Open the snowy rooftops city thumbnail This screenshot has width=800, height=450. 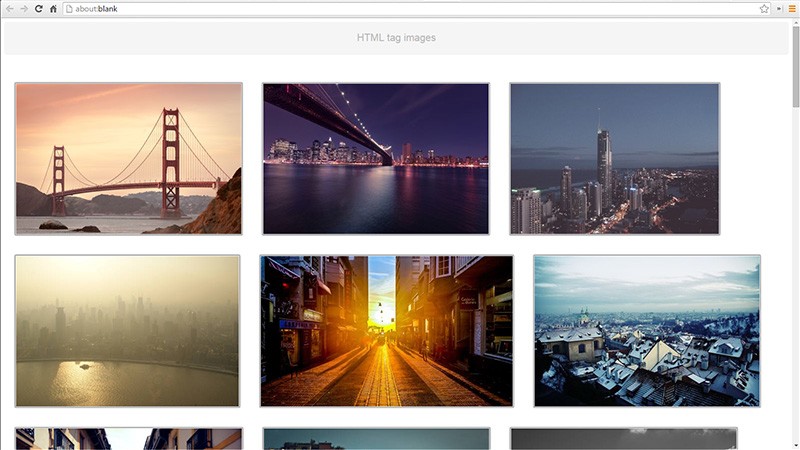[x=647, y=331]
